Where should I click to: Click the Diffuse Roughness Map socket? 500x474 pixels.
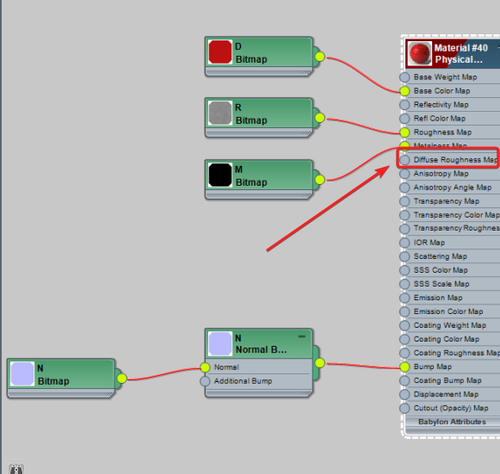(x=405, y=160)
